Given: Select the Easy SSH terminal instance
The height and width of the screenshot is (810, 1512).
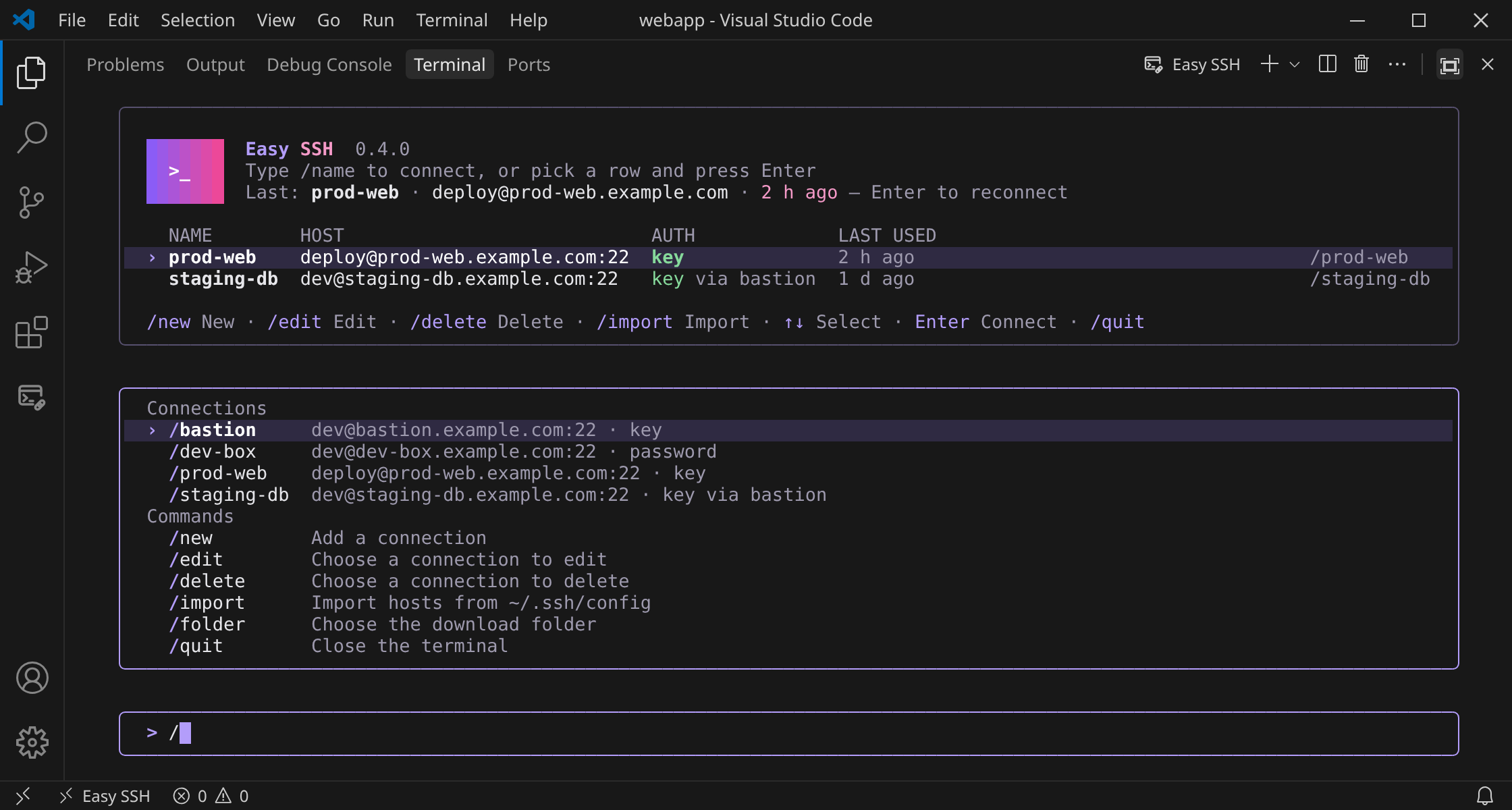Looking at the screenshot, I should [1192, 64].
